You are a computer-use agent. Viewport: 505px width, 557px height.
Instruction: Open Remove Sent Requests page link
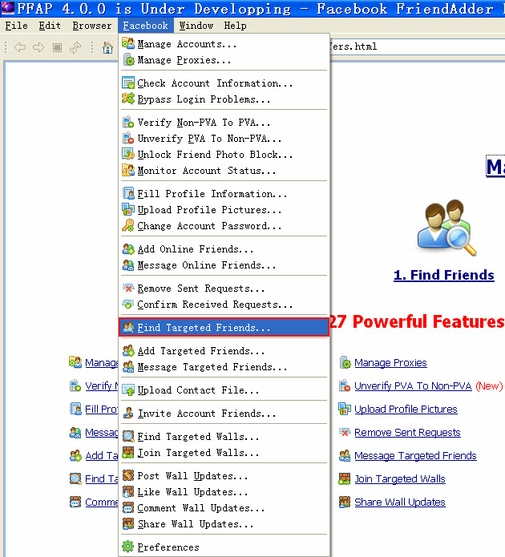pos(407,432)
